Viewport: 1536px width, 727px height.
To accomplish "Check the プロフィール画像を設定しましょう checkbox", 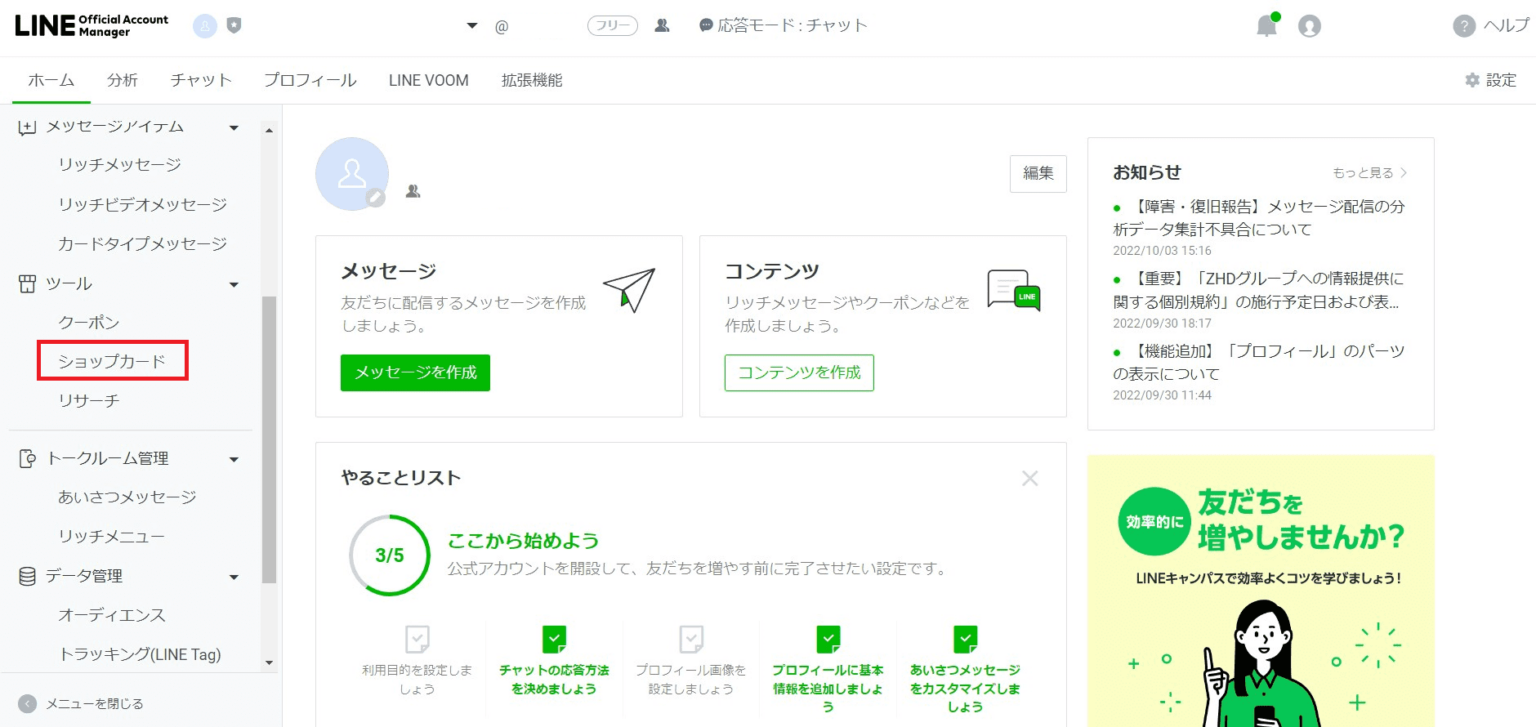I will tap(691, 640).
